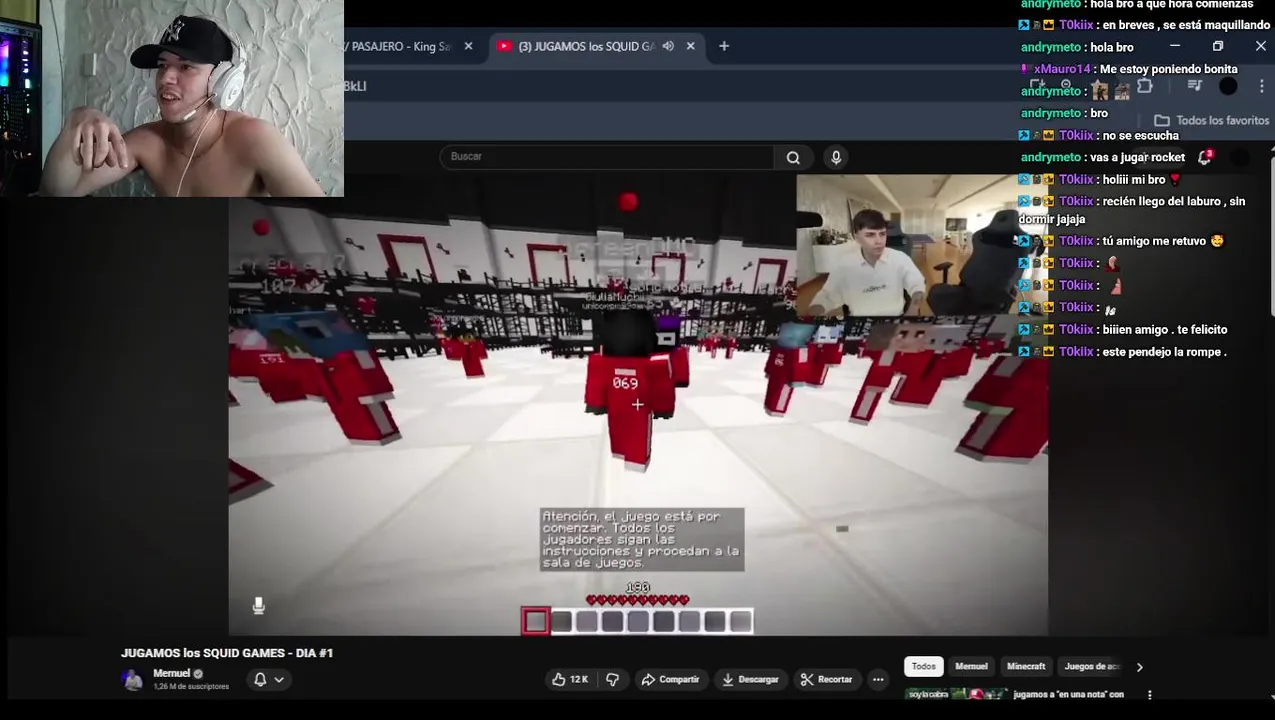Dislike the video with thumbs down
Viewport: 1275px width, 720px height.
pyautogui.click(x=612, y=679)
